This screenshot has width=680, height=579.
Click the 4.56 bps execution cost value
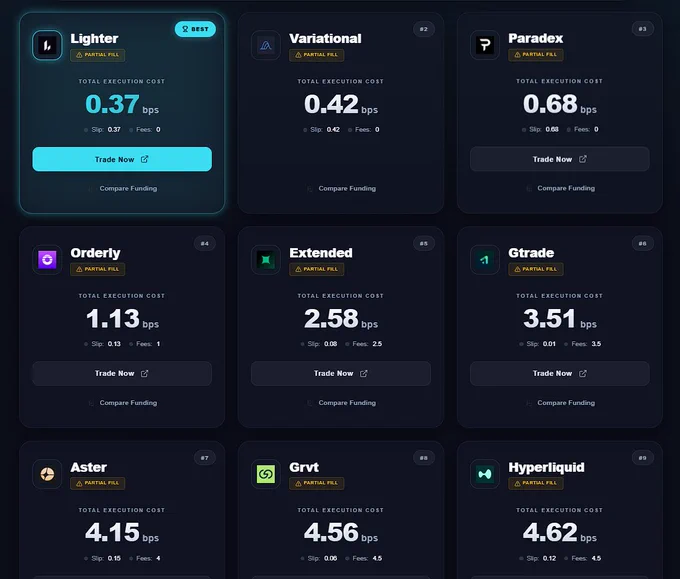pos(341,532)
